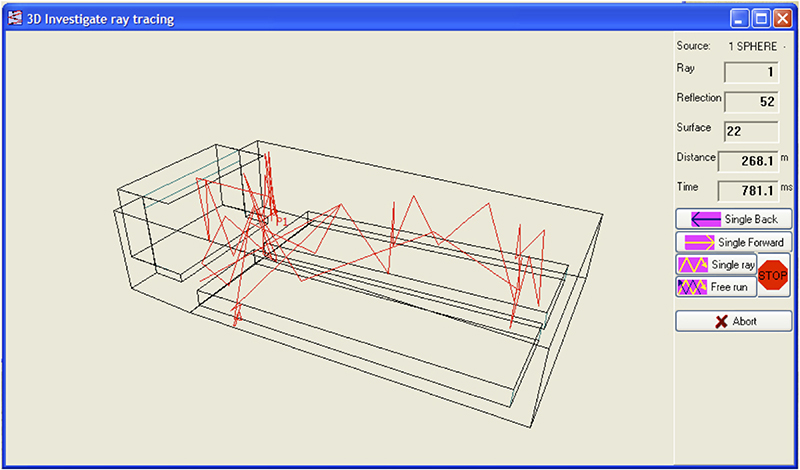Step with the Single Forward arrow icon
The image size is (800, 470).
click(x=699, y=242)
